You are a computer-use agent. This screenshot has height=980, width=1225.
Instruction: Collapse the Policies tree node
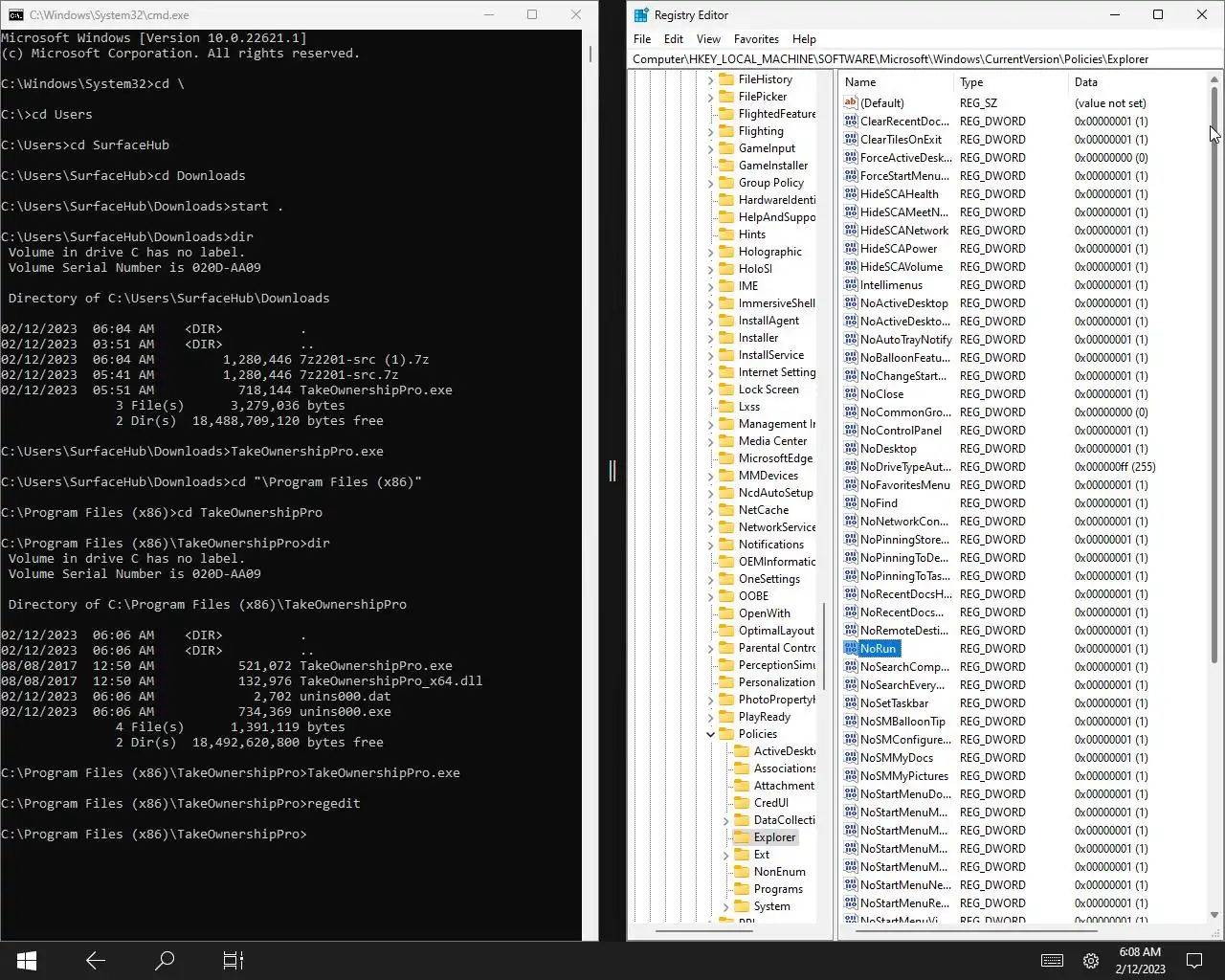click(x=710, y=734)
